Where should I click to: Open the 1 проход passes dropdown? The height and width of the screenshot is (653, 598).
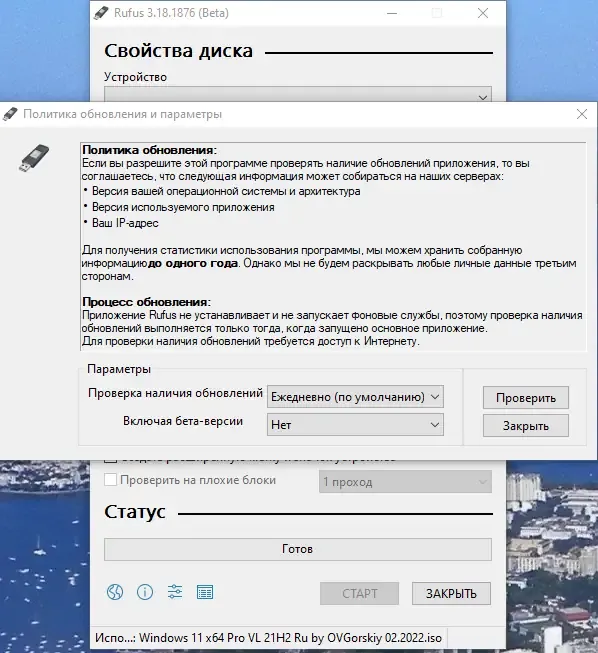405,482
